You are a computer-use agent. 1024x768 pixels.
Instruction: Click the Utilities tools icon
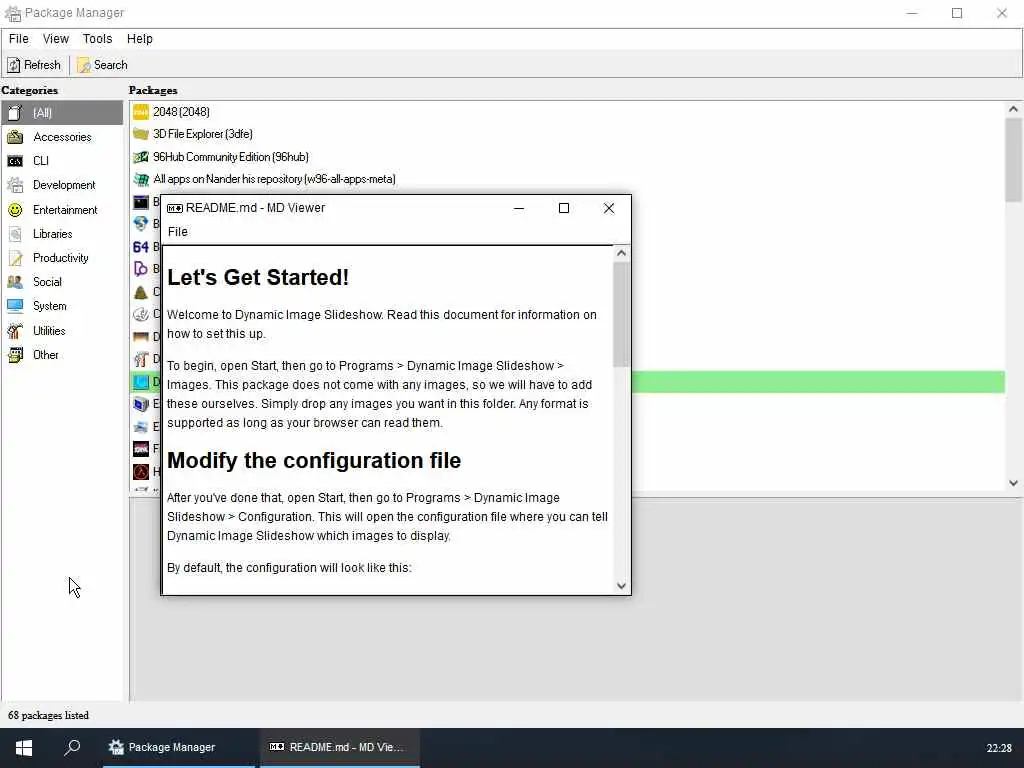click(x=15, y=330)
